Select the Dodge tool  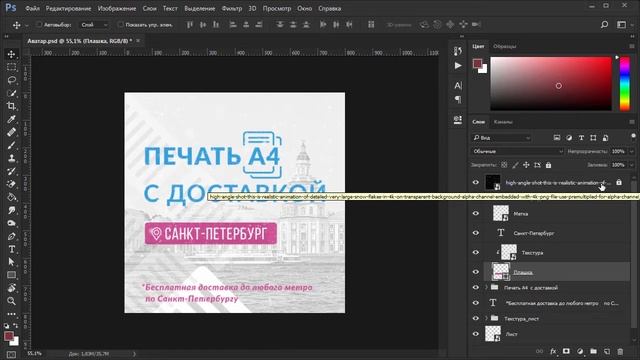click(11, 223)
